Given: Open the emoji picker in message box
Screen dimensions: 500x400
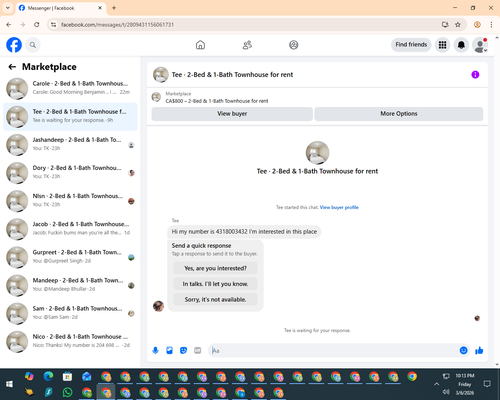Looking at the screenshot, I should point(463,350).
